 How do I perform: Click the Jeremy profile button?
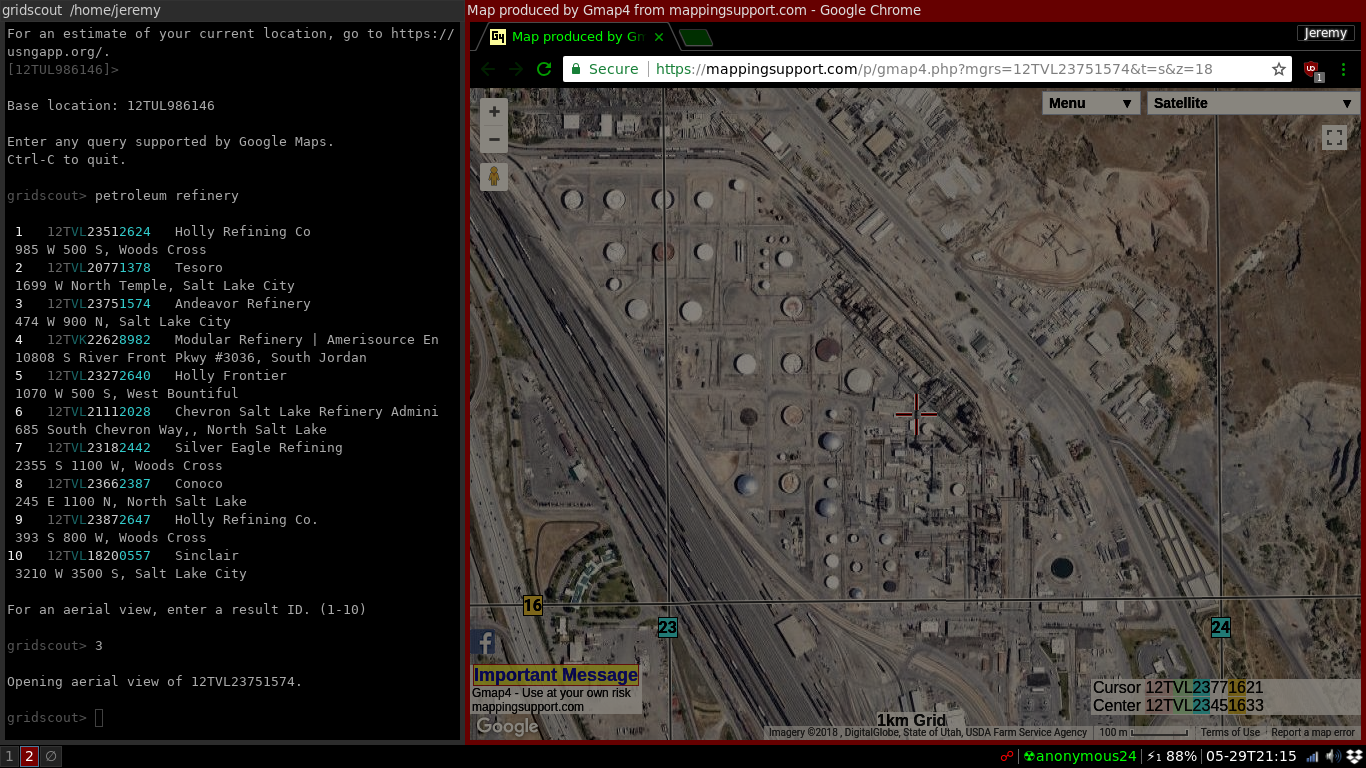tap(1326, 33)
